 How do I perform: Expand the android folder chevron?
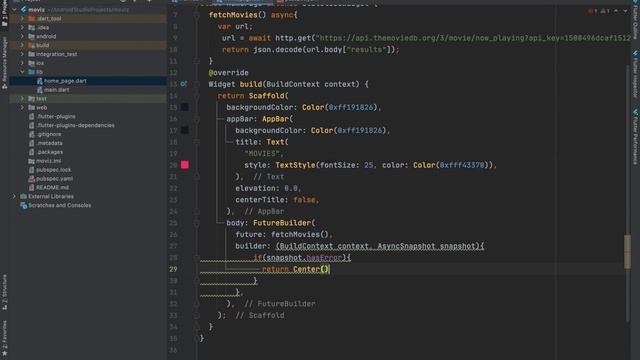coord(22,36)
